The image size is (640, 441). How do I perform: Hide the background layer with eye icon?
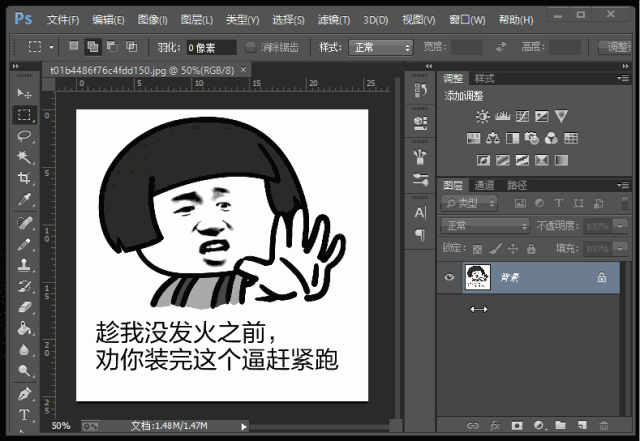pos(449,277)
